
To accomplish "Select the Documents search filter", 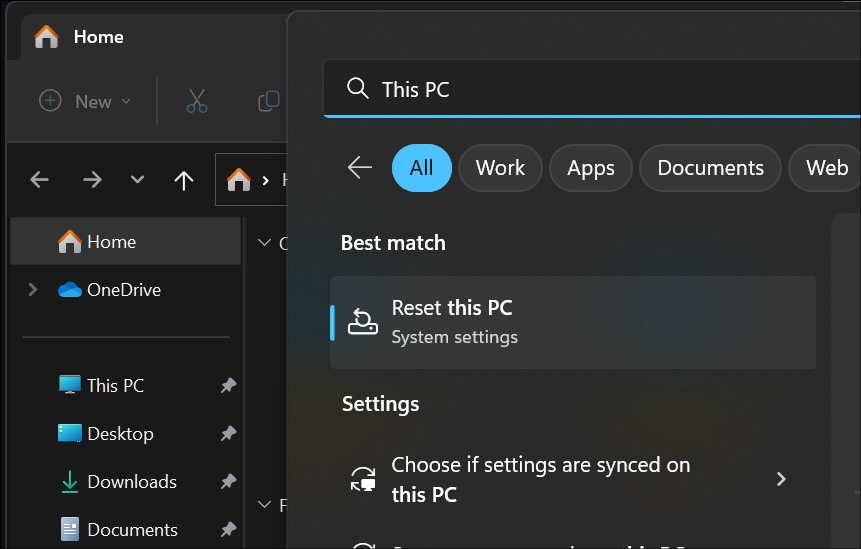I will pos(711,168).
